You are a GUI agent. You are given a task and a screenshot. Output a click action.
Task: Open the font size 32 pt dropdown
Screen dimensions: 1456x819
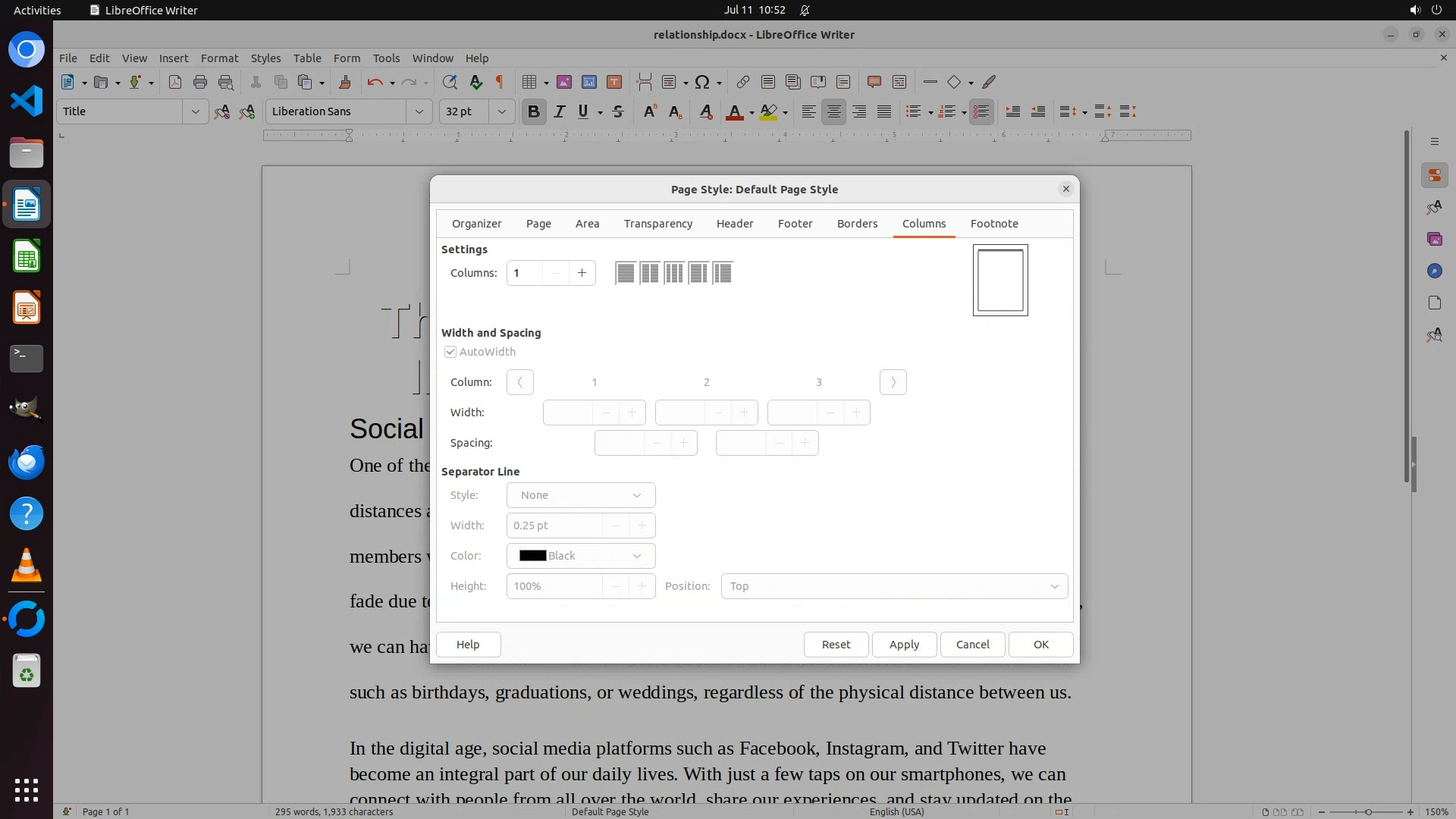(501, 112)
